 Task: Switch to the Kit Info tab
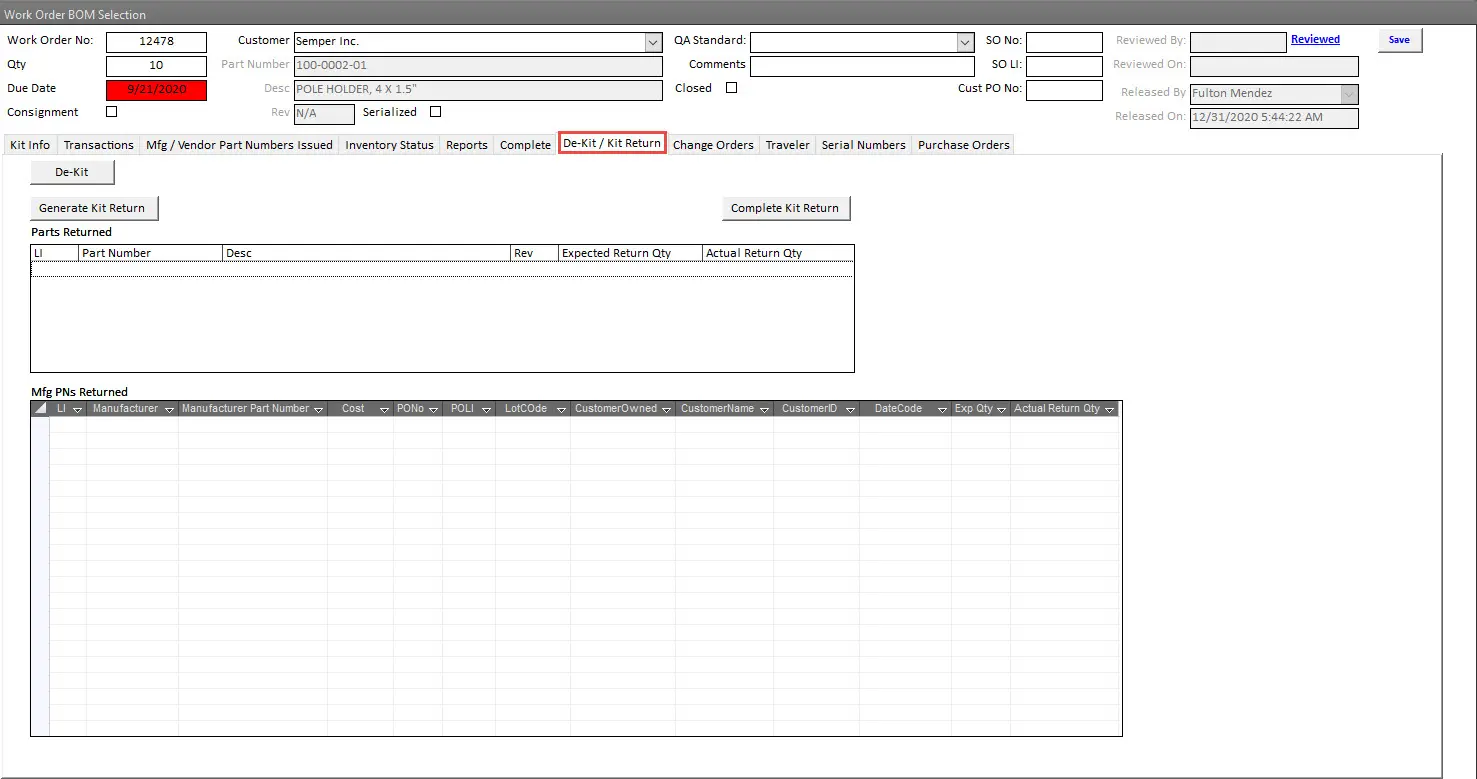30,145
